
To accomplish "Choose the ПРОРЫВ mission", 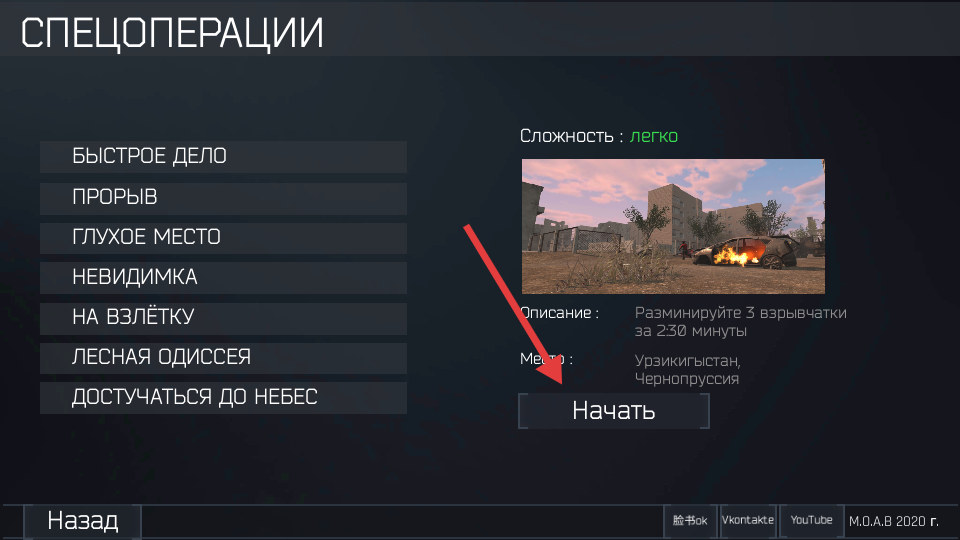I will pos(223,198).
